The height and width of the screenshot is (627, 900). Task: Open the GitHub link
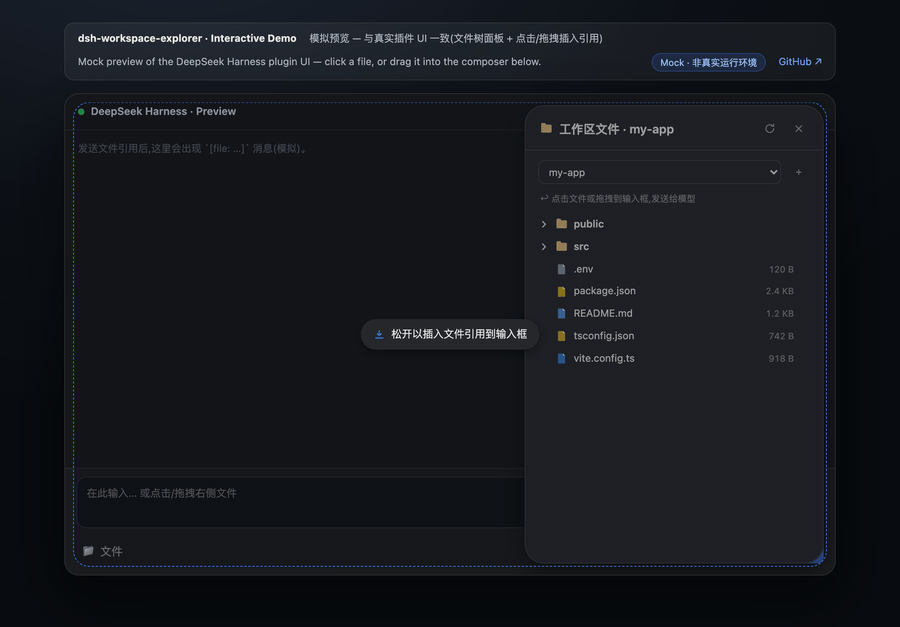800,61
